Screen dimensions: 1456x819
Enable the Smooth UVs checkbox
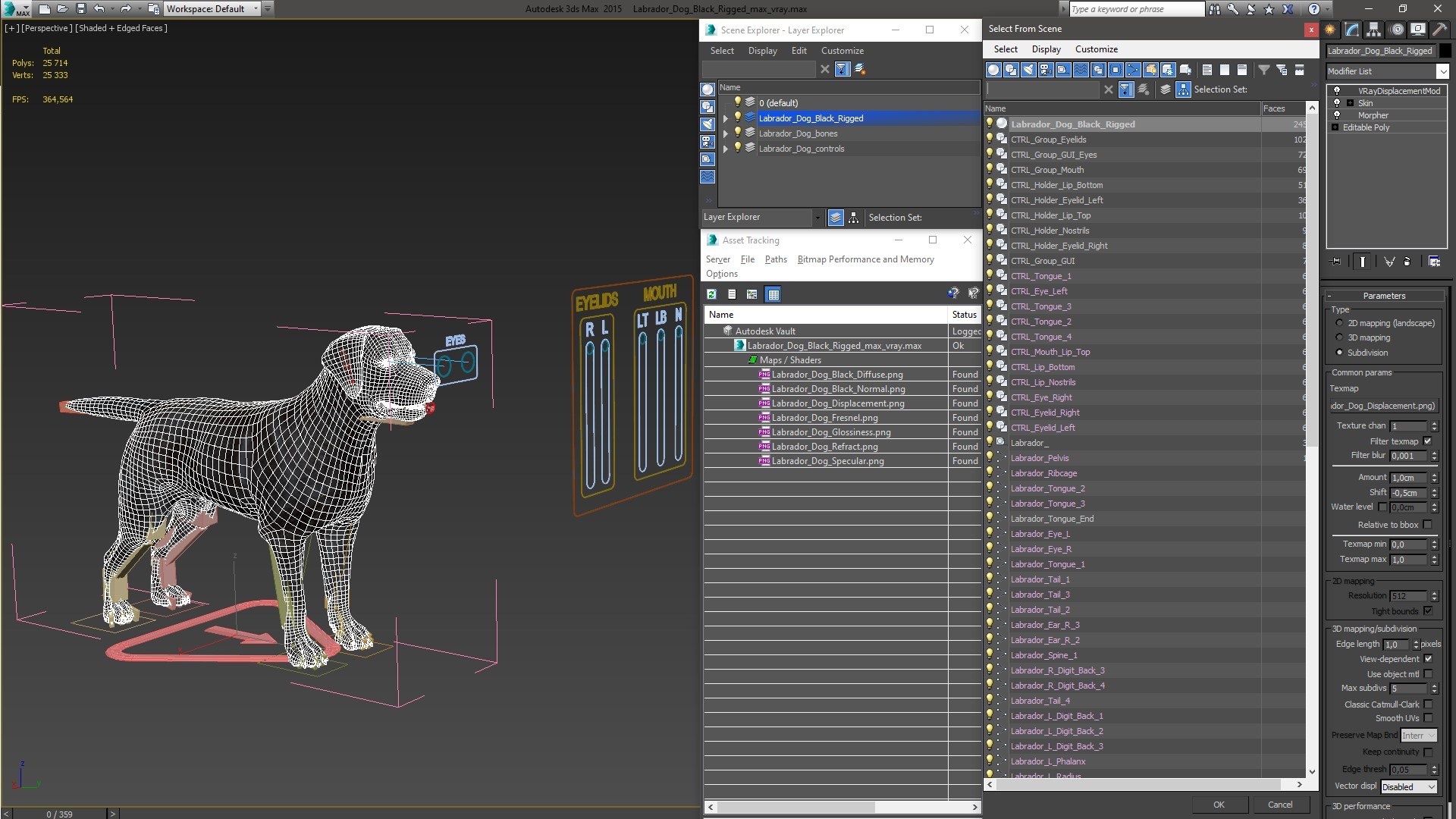(1428, 718)
